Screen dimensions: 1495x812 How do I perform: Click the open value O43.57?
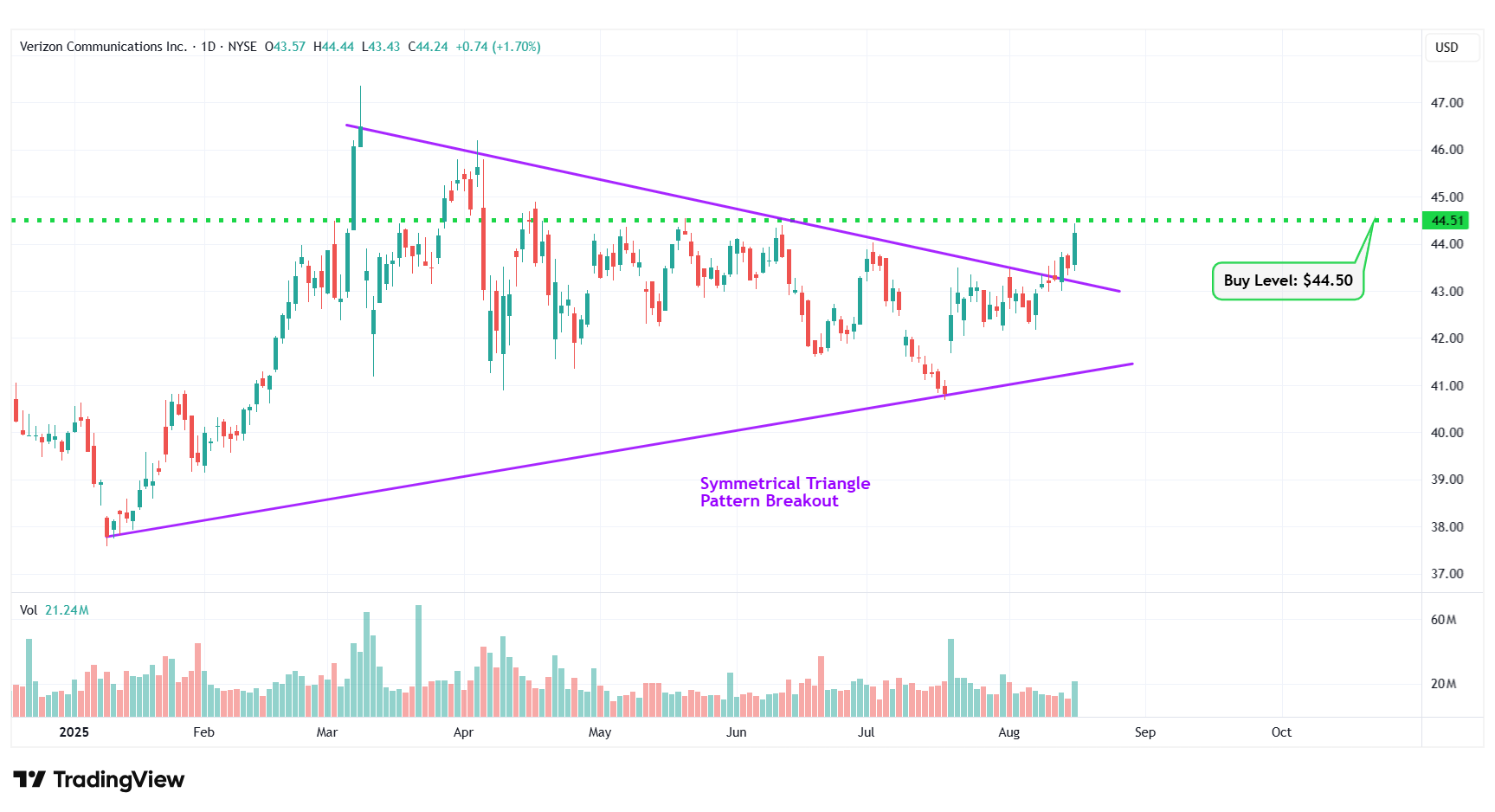[285, 47]
